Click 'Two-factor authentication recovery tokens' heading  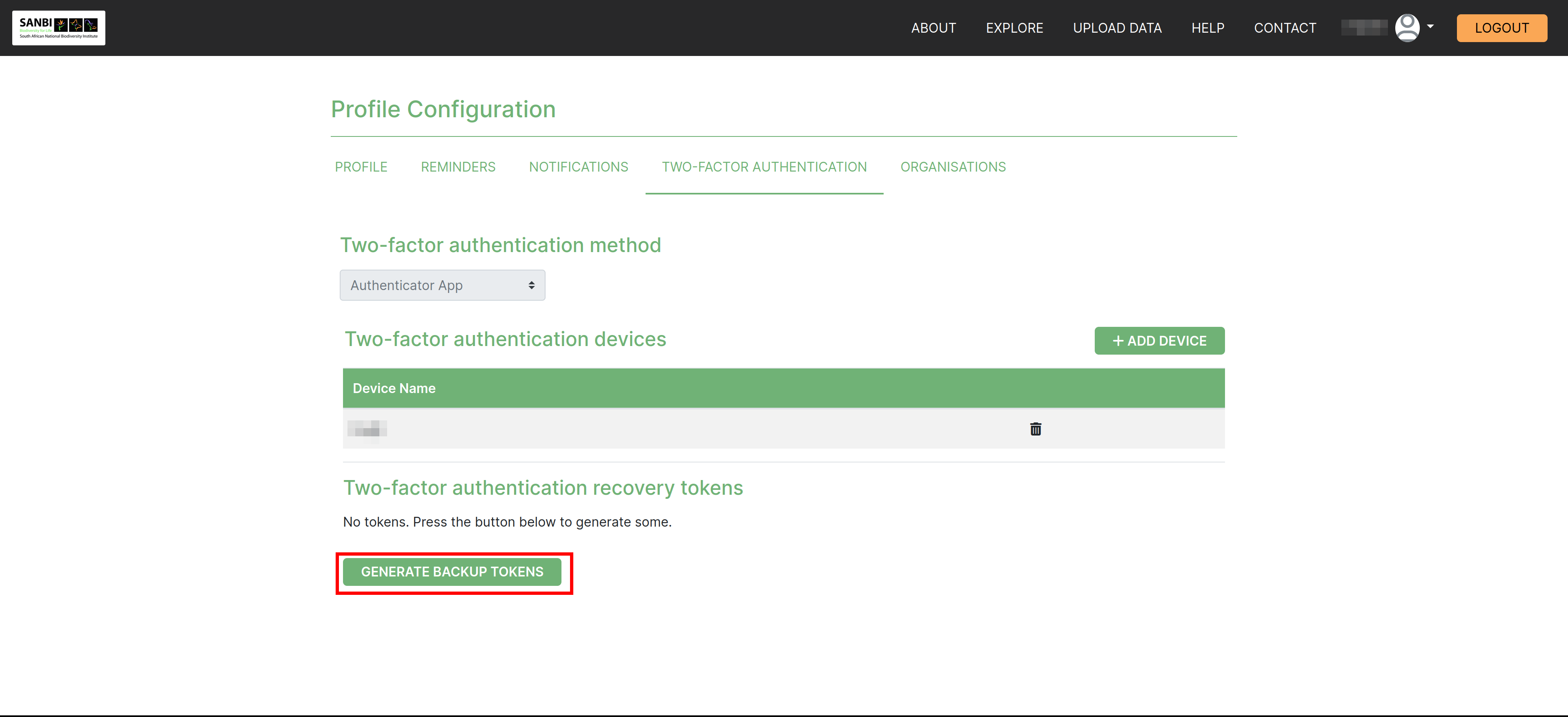coord(543,488)
